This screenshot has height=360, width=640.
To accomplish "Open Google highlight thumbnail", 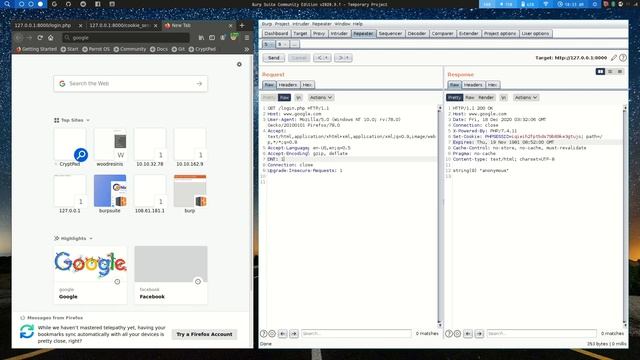I will pos(90,264).
